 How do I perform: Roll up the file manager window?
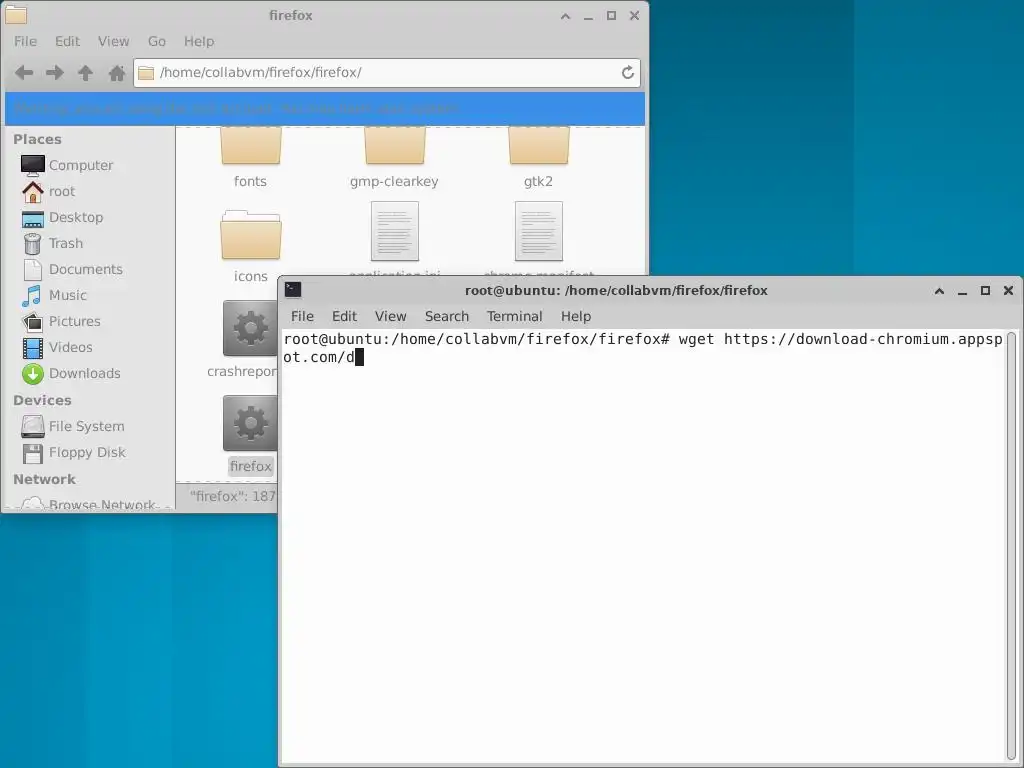click(x=566, y=16)
